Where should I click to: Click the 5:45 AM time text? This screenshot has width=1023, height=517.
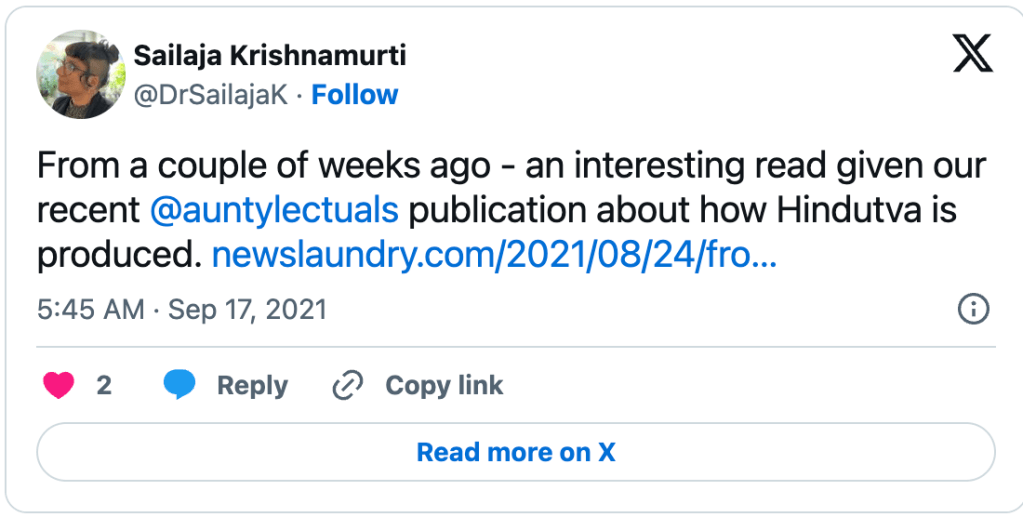90,310
